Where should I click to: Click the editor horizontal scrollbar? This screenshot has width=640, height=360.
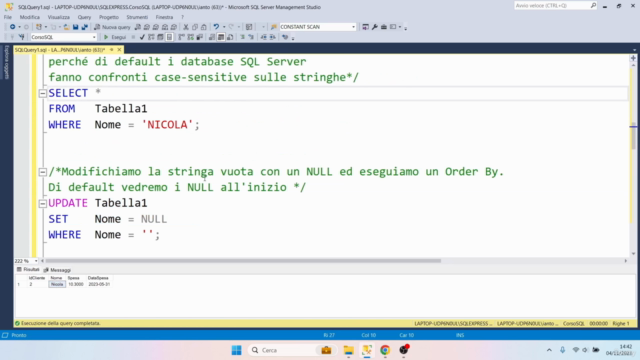243,261
